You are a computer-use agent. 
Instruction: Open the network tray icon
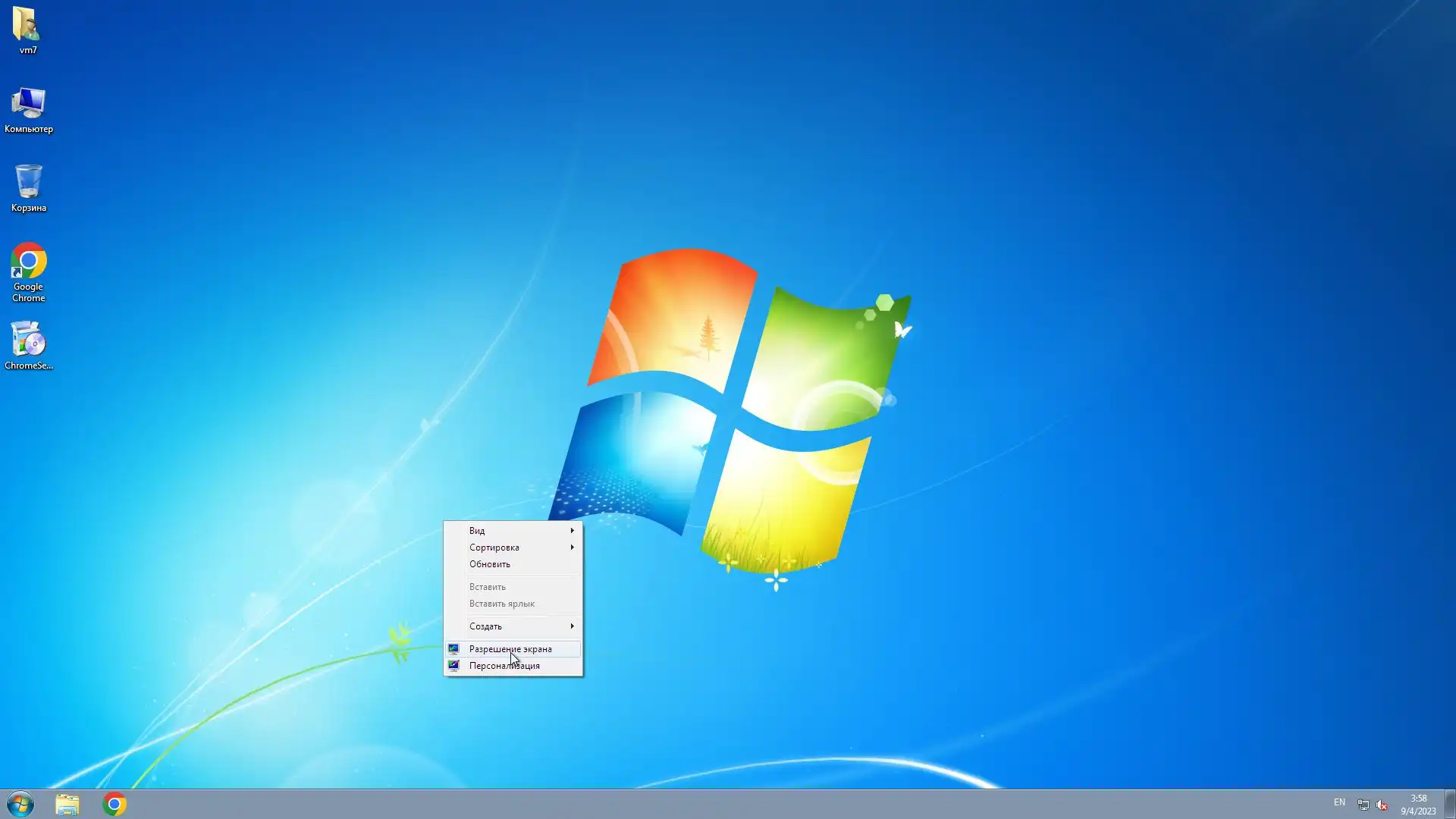(x=1363, y=805)
